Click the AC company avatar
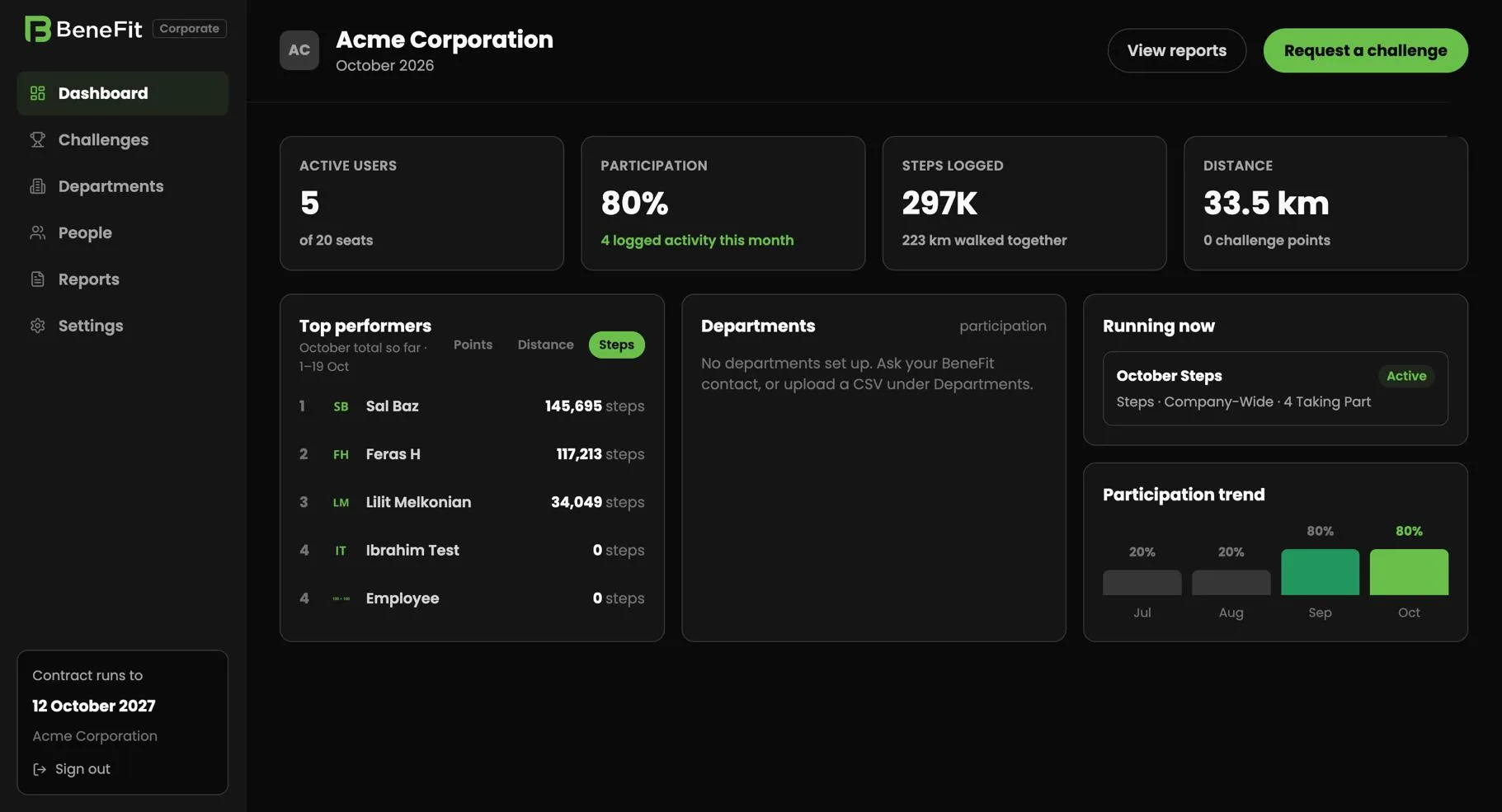This screenshot has height=812, width=1502. coord(299,50)
